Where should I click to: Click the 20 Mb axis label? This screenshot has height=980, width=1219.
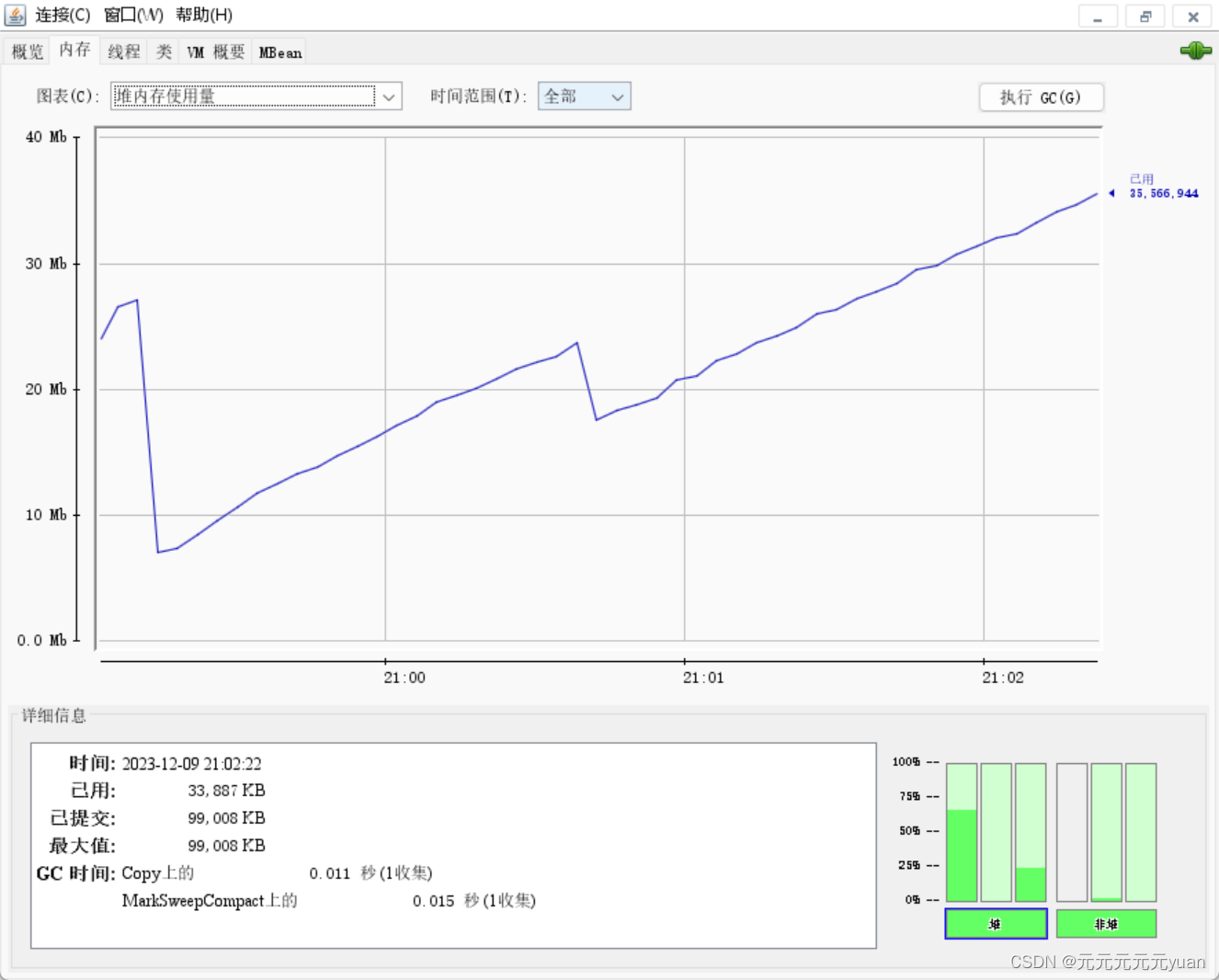tap(46, 390)
